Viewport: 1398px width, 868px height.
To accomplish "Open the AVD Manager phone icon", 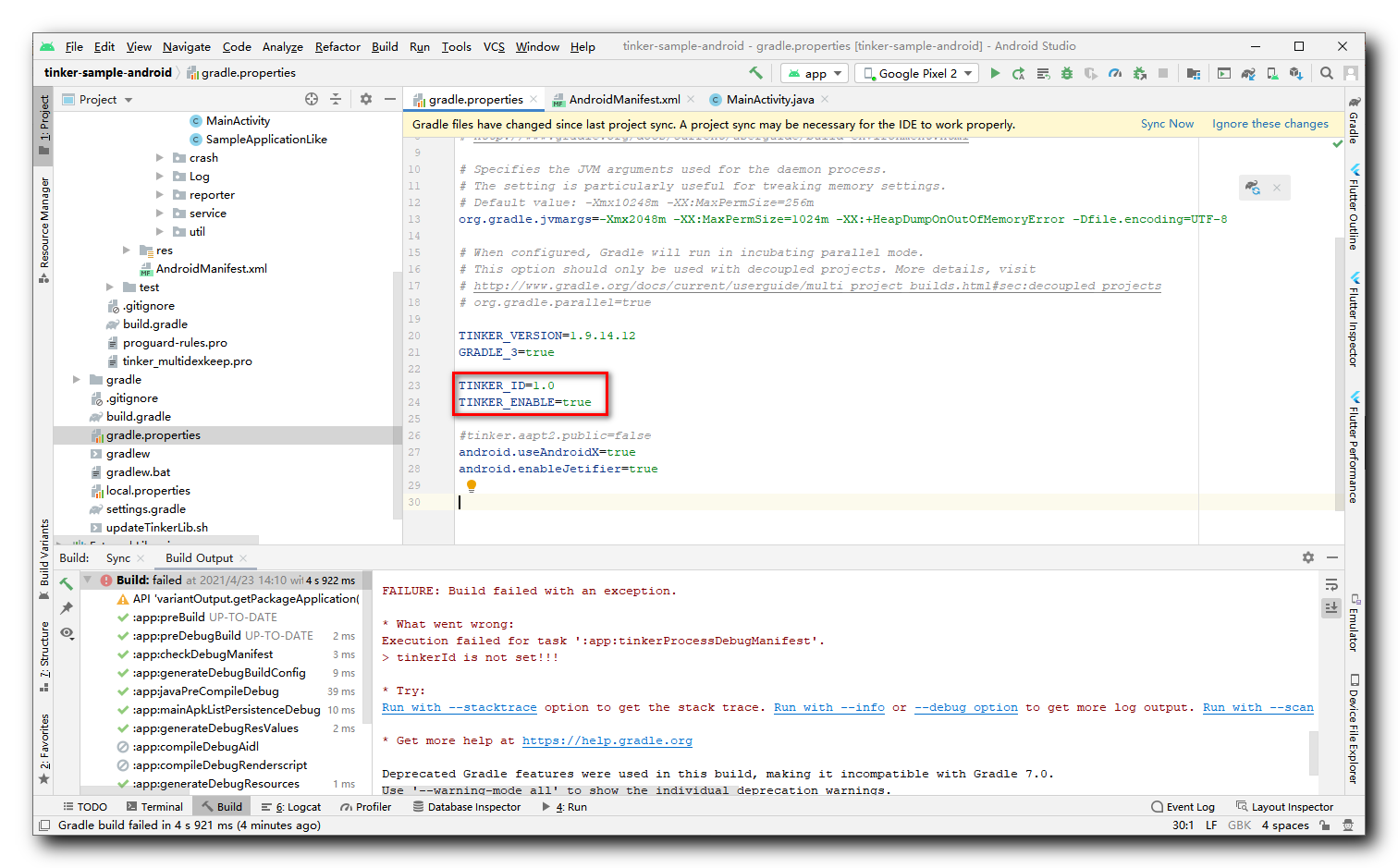I will [1271, 72].
